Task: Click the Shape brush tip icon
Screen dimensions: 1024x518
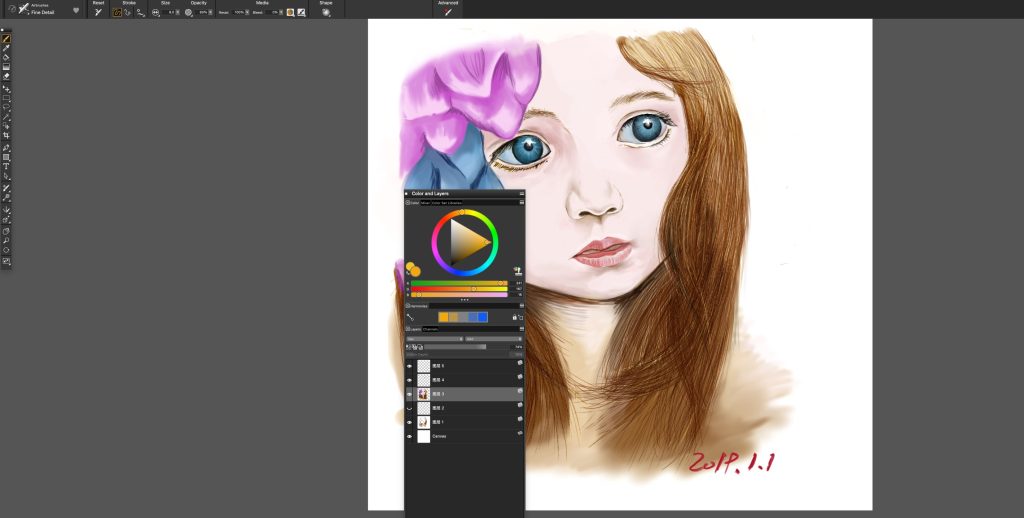Action: (x=325, y=12)
